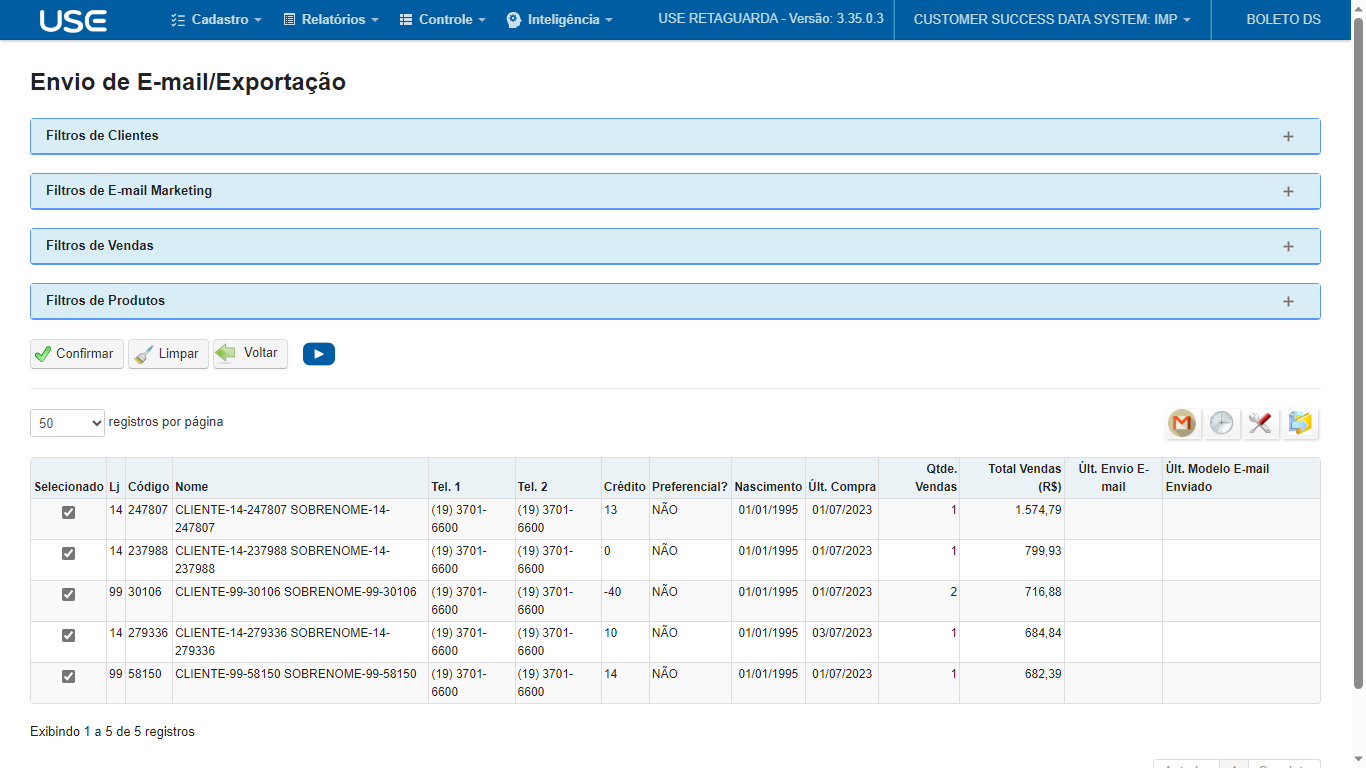Screen dimensions: 1366x768
Task: Send e-mail with the Gmail icon
Action: [x=1183, y=424]
